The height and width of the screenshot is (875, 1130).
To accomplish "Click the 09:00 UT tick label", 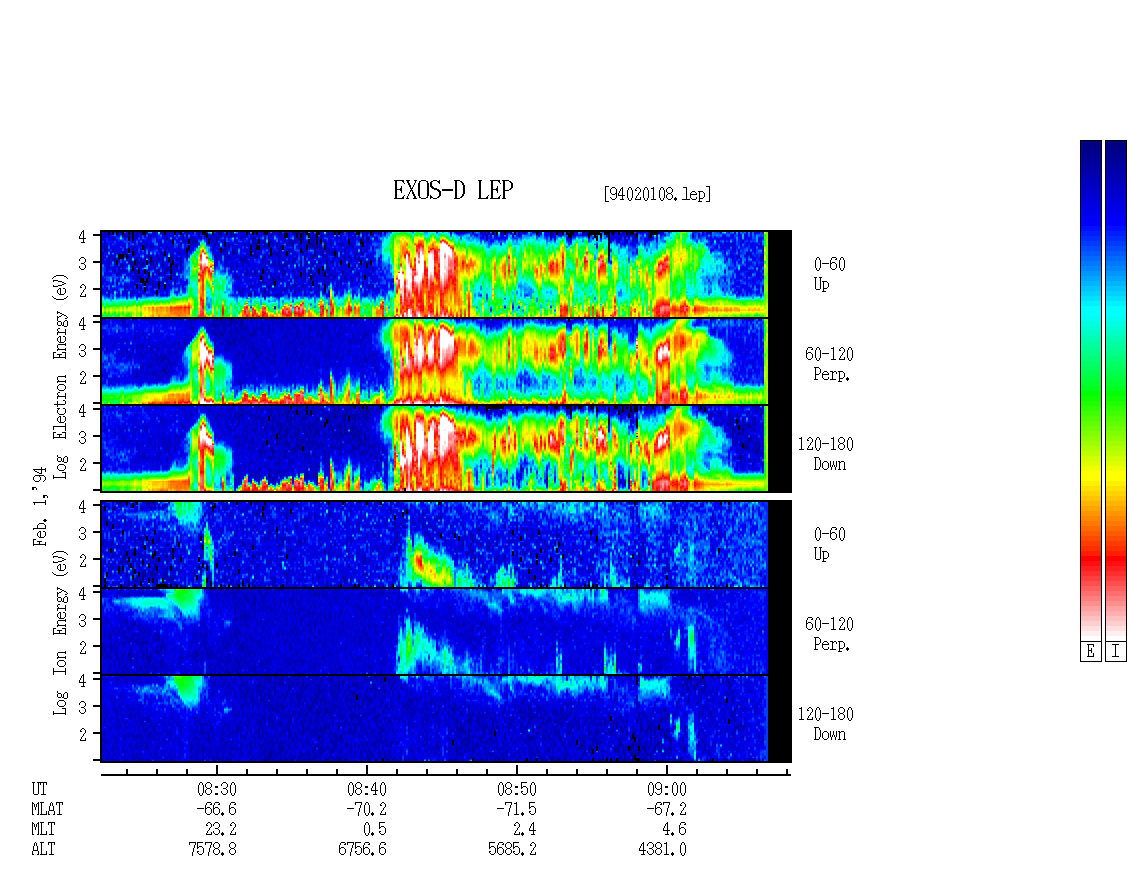I will pos(667,790).
